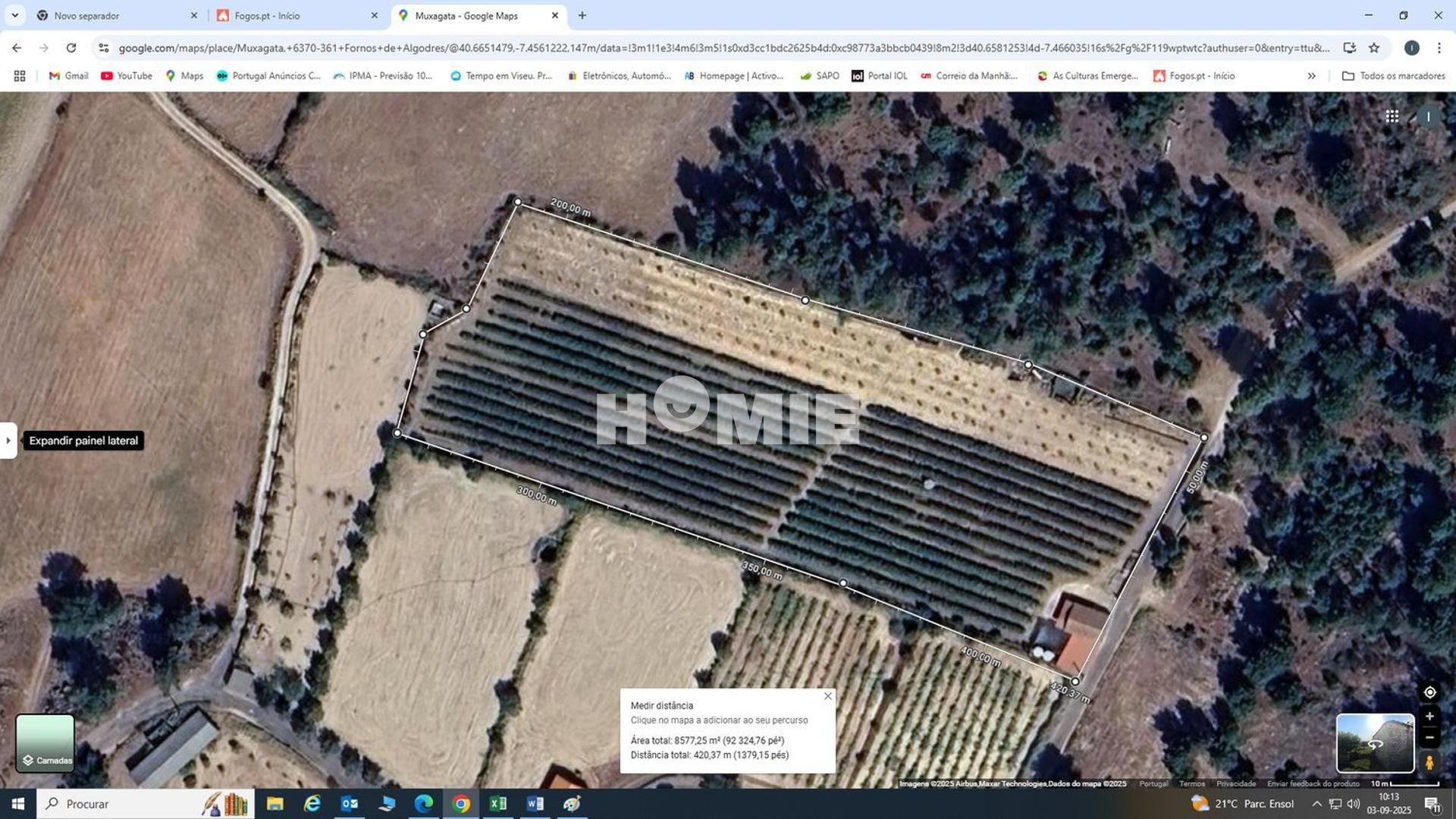Image resolution: width=1456 pixels, height=819 pixels.
Task: Toggle the Camadas layers thumbnail
Action: click(x=45, y=743)
